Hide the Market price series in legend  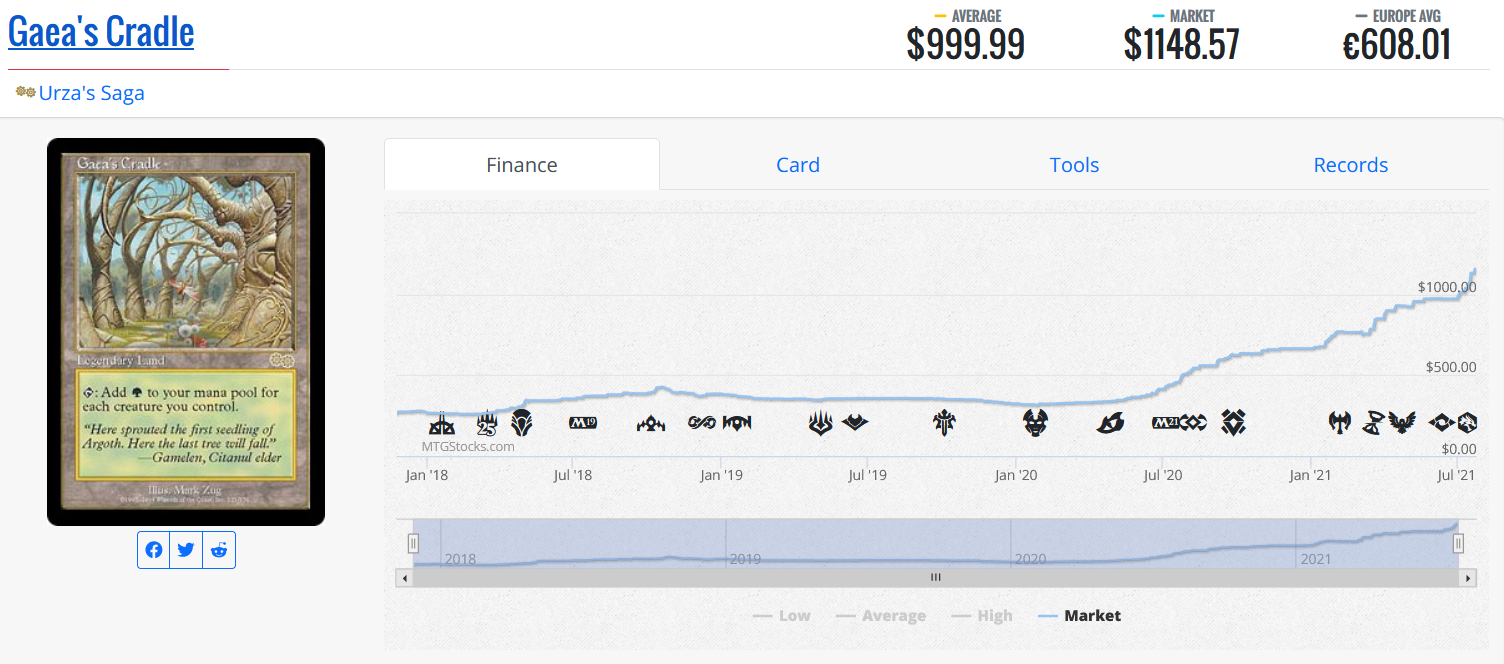(x=1080, y=616)
